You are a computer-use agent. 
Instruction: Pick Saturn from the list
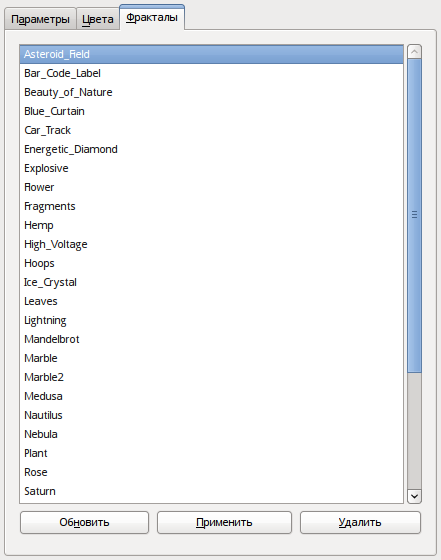point(211,491)
